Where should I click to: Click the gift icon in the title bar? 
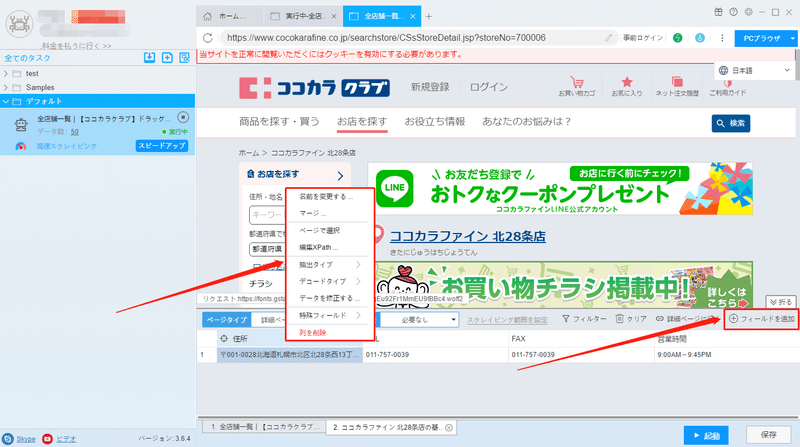(718, 12)
